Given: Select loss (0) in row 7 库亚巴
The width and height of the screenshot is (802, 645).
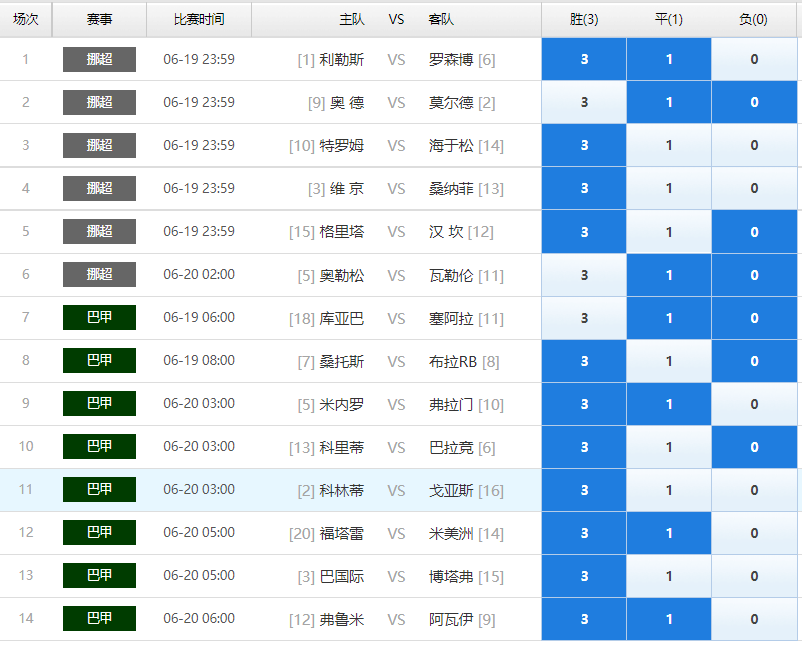Looking at the screenshot, I should point(754,318).
